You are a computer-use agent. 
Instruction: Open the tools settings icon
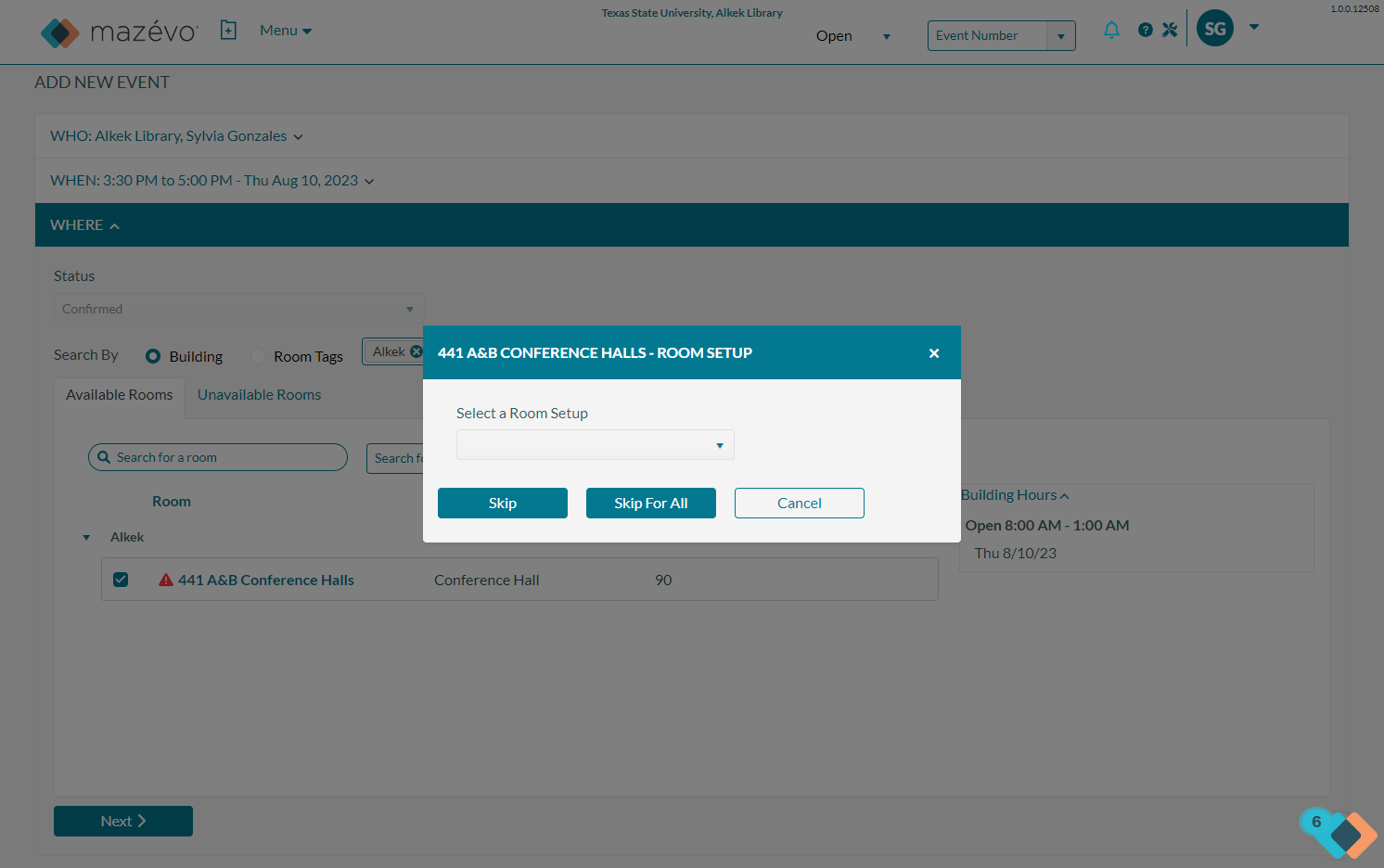coord(1170,30)
